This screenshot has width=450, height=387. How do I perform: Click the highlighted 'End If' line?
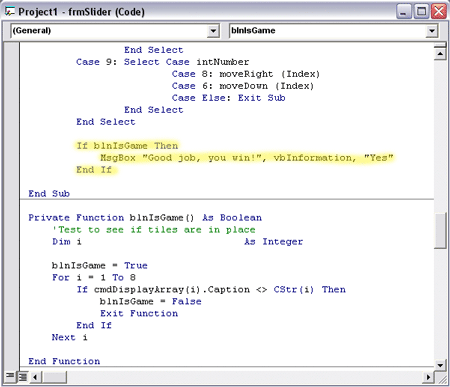pos(94,170)
